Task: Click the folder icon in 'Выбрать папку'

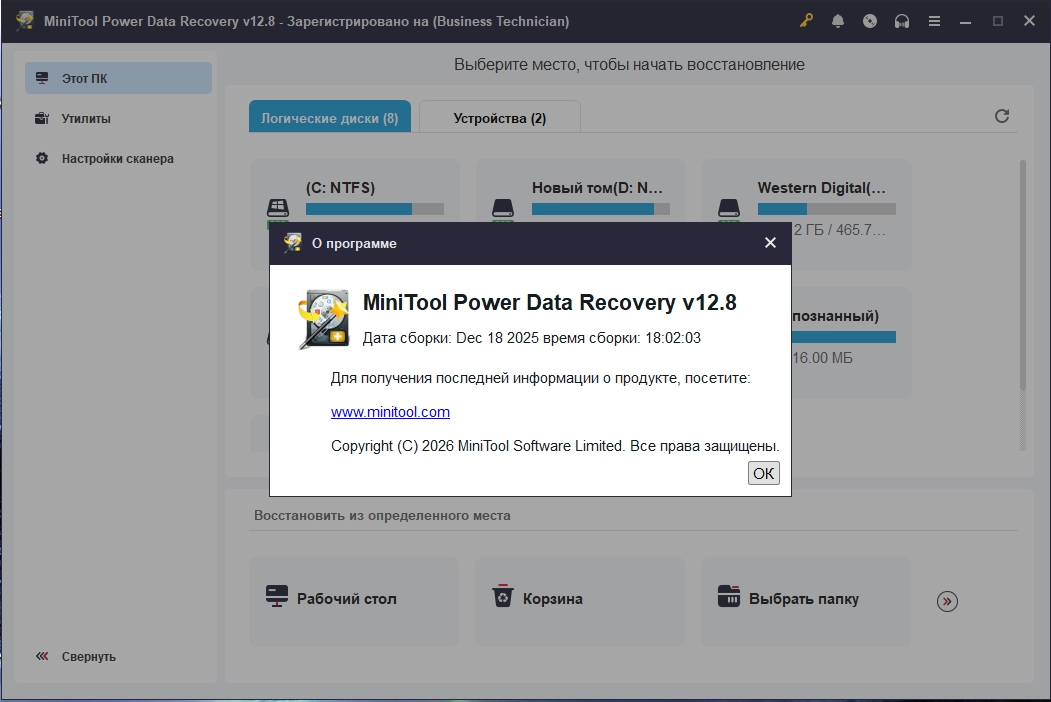Action: coord(729,596)
